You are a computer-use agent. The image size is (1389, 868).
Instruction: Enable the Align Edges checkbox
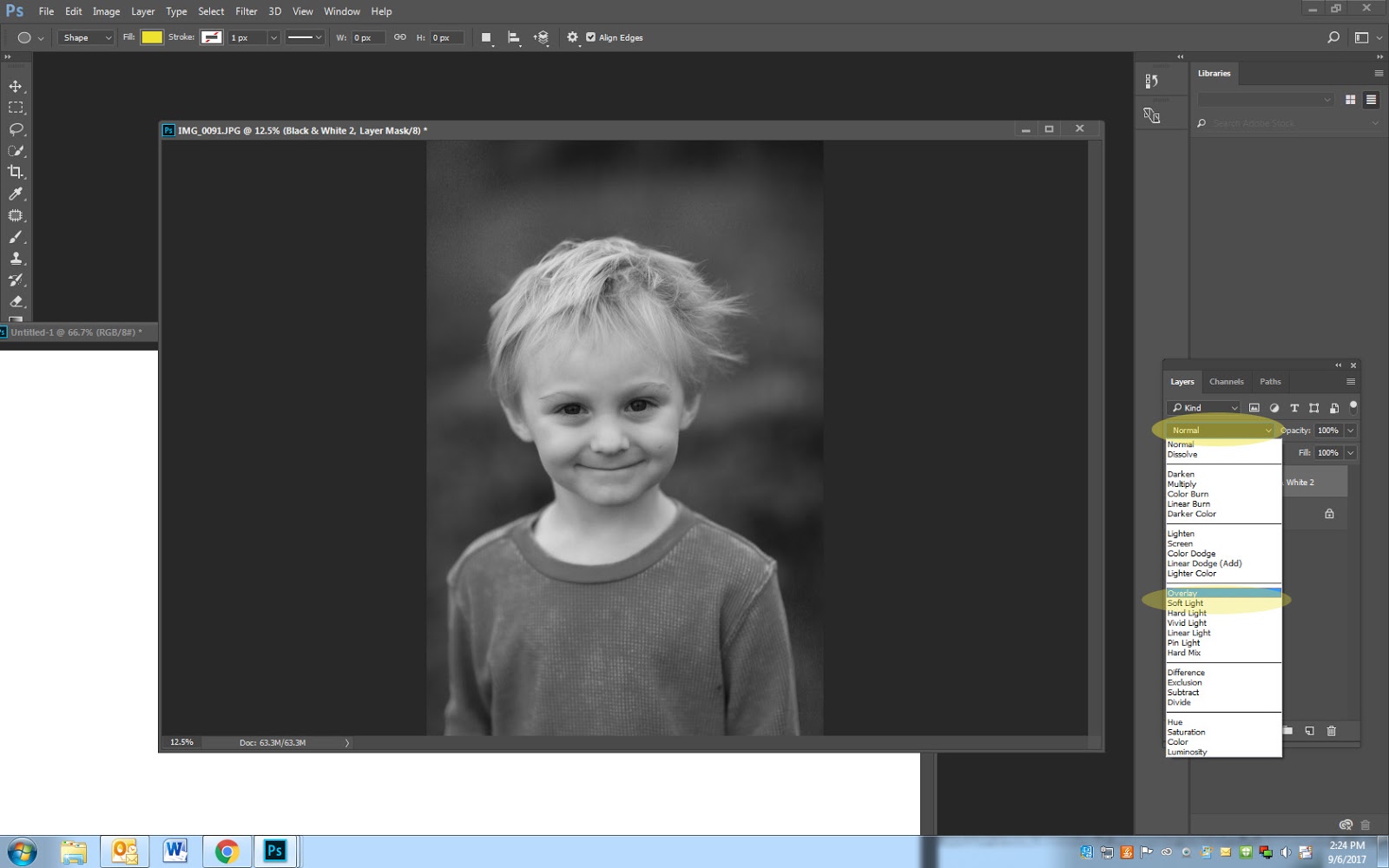coord(591,37)
